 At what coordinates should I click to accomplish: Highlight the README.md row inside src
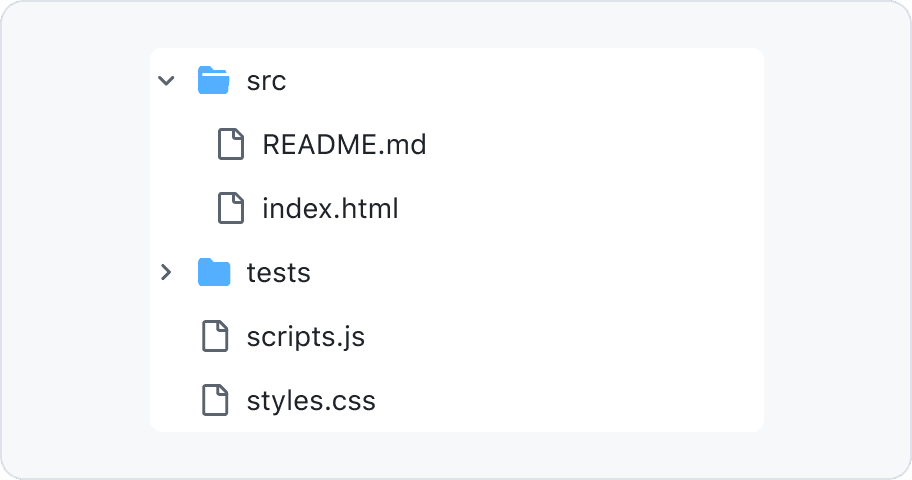click(x=457, y=144)
